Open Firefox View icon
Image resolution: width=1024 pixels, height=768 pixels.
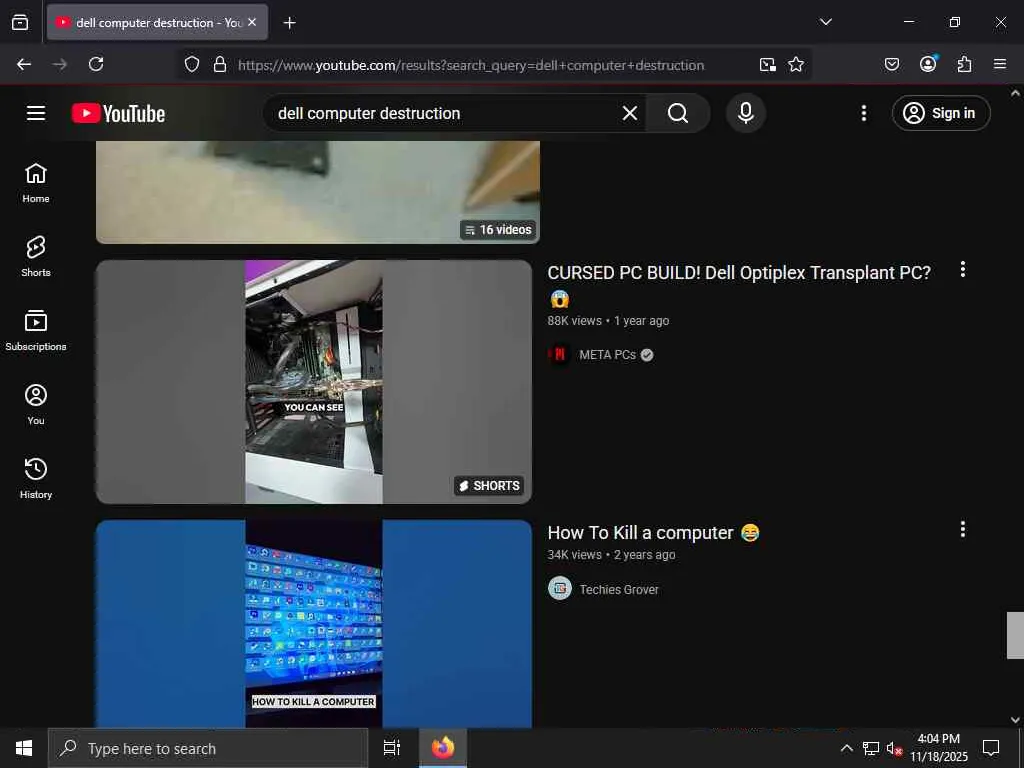coord(20,22)
